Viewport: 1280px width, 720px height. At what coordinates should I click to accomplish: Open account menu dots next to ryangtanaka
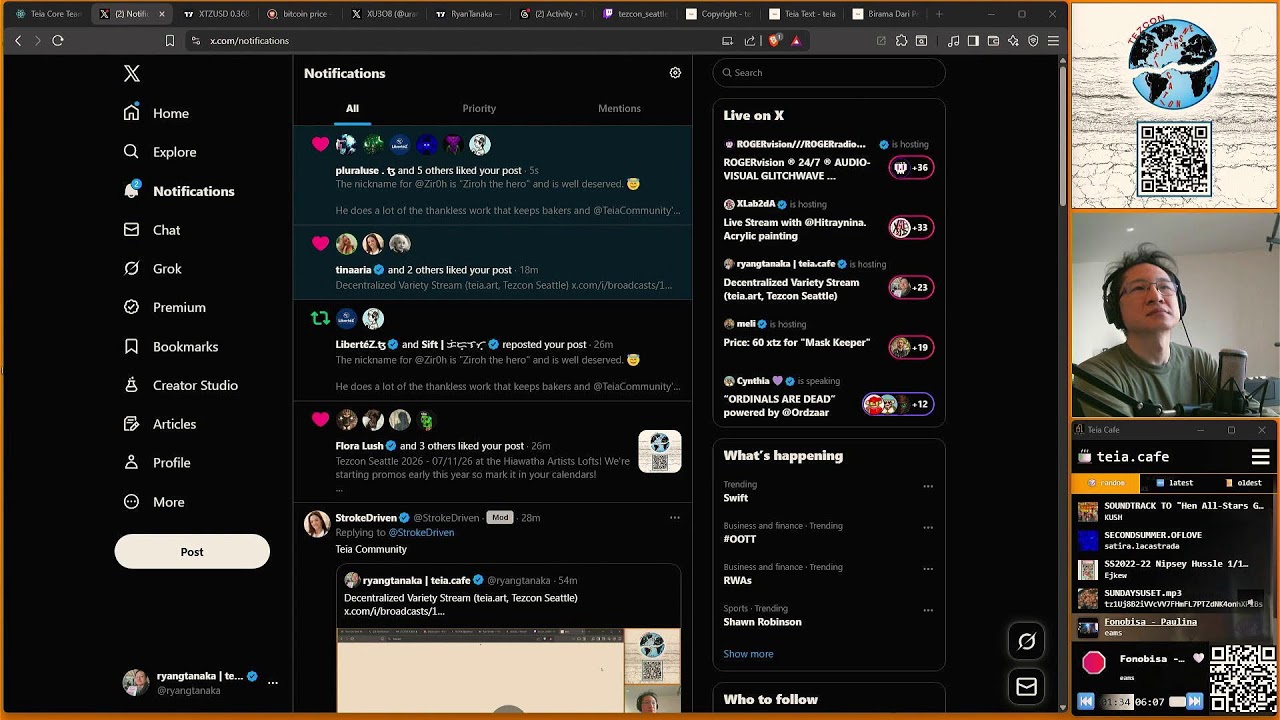tap(272, 683)
